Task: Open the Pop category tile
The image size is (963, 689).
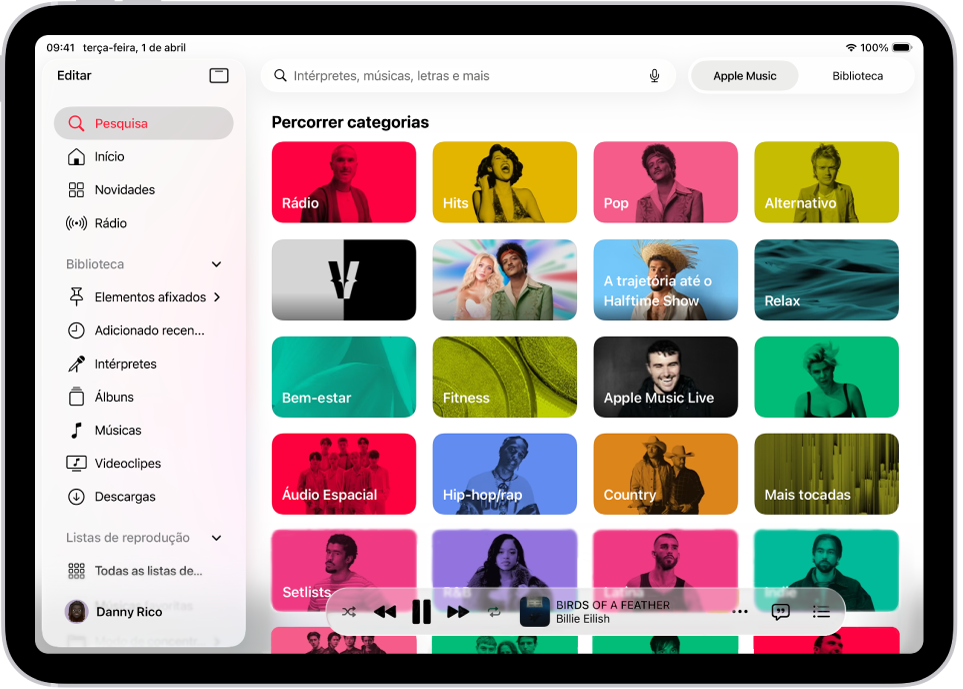Action: point(666,182)
